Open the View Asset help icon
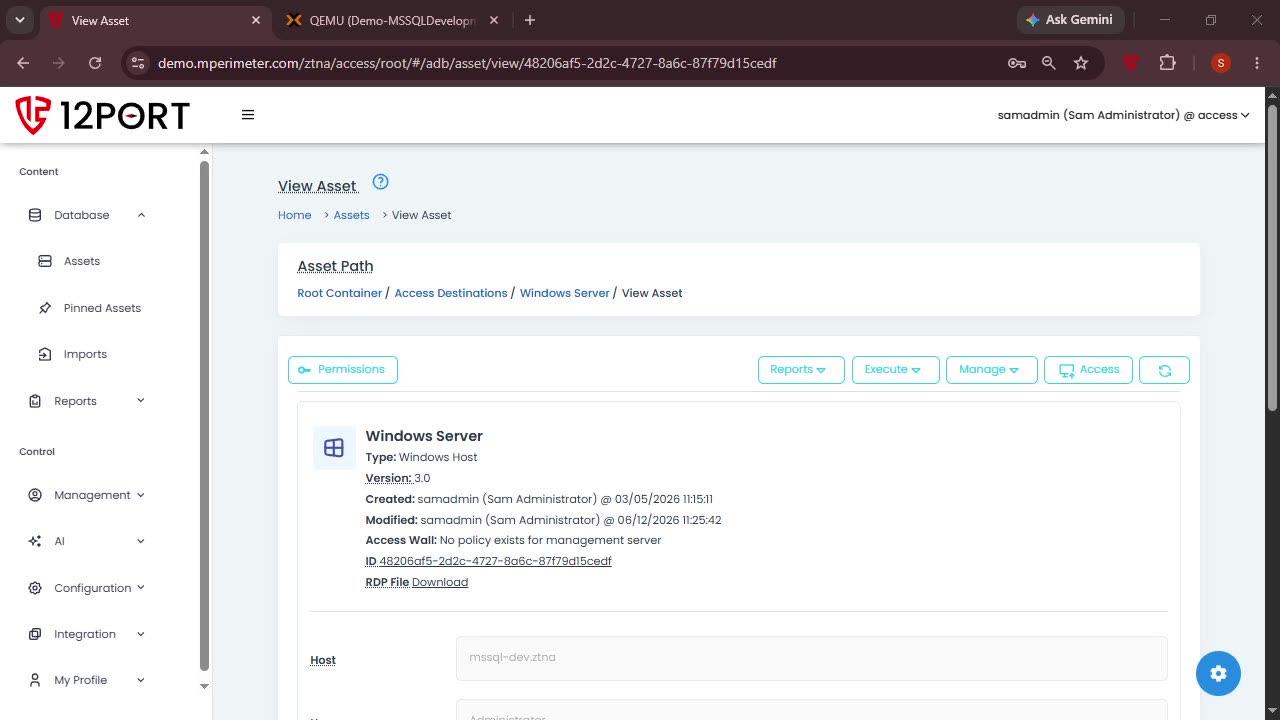Image resolution: width=1280 pixels, height=720 pixels. (x=380, y=182)
